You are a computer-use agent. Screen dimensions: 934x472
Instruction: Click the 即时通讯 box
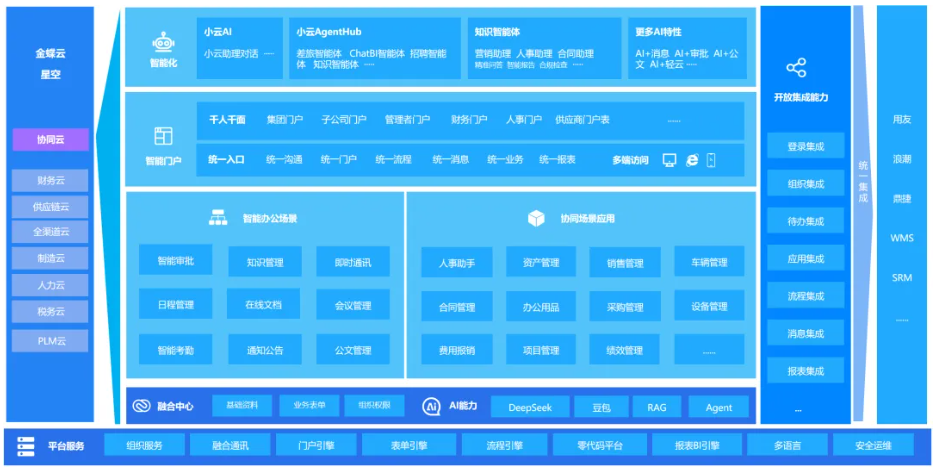353,262
